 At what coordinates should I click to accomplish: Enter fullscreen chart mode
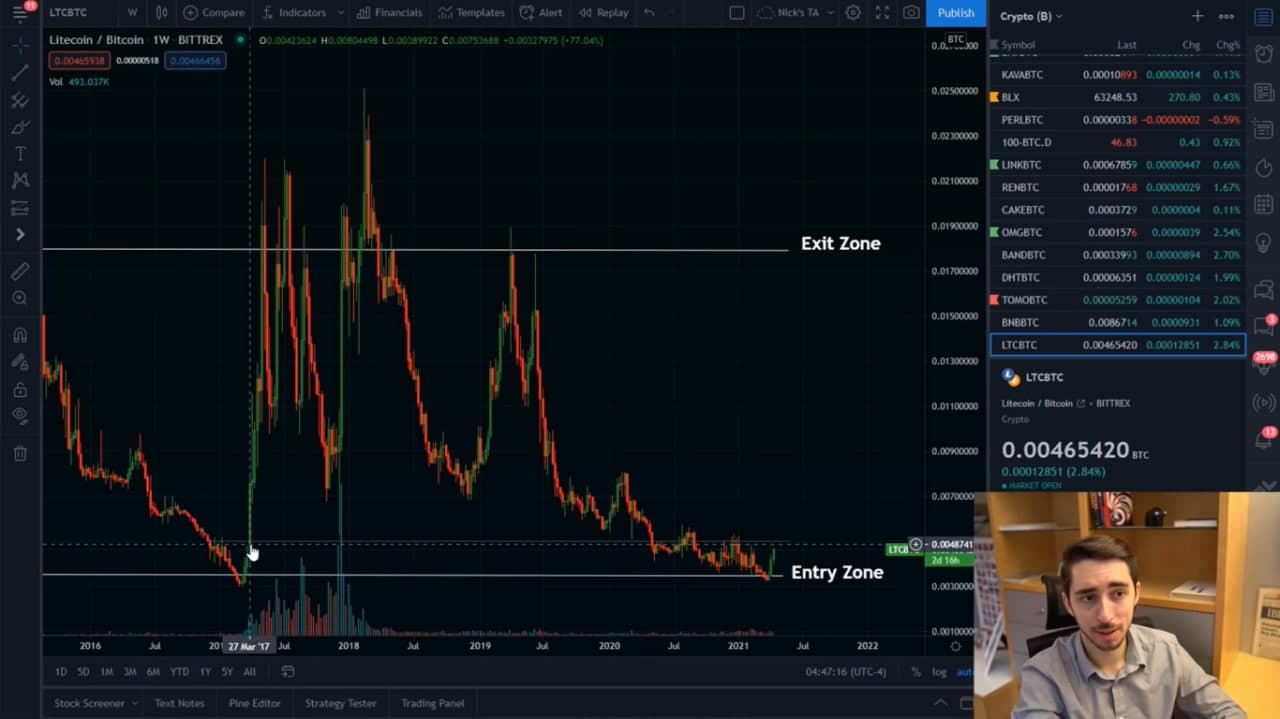[x=882, y=13]
